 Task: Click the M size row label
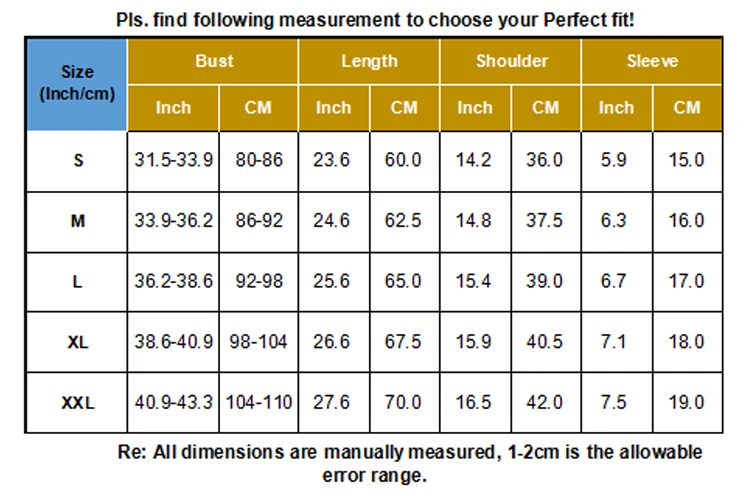click(77, 222)
